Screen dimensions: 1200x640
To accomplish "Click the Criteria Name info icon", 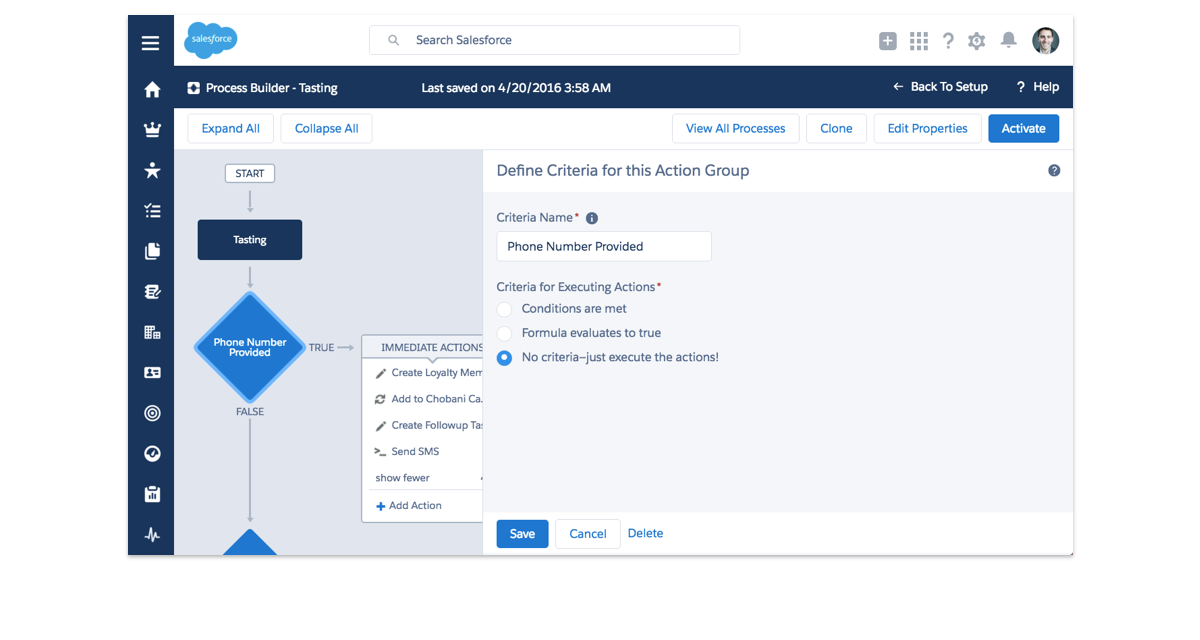I will tap(591, 218).
